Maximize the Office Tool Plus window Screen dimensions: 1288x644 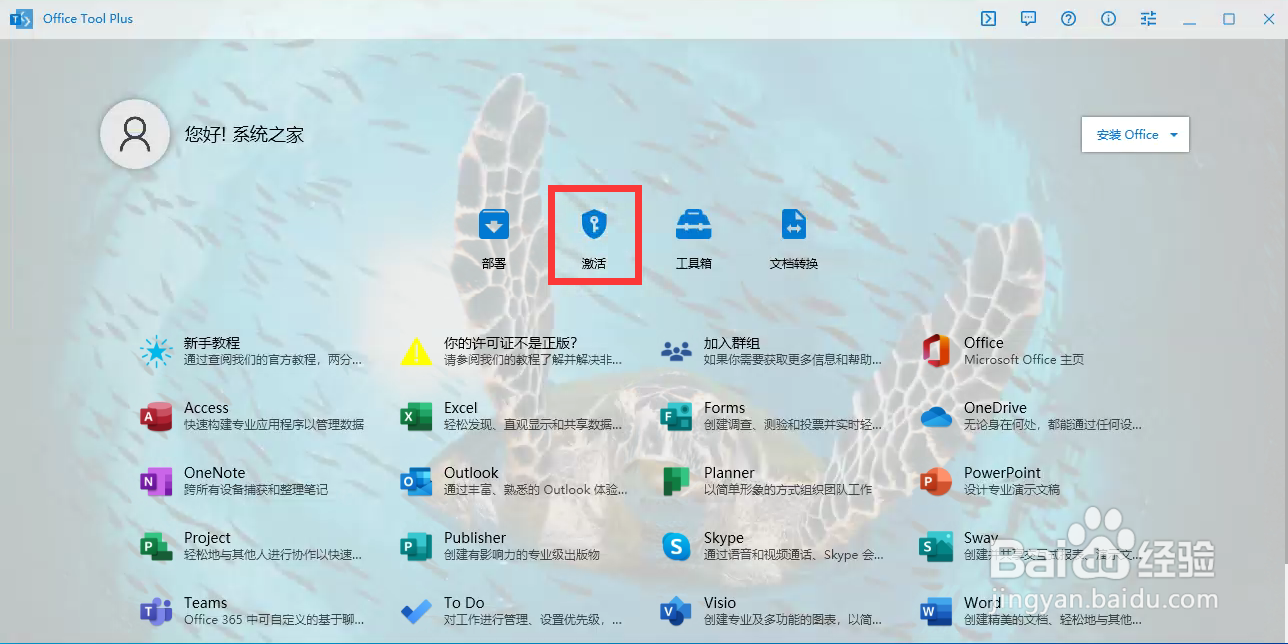pyautogui.click(x=1229, y=19)
